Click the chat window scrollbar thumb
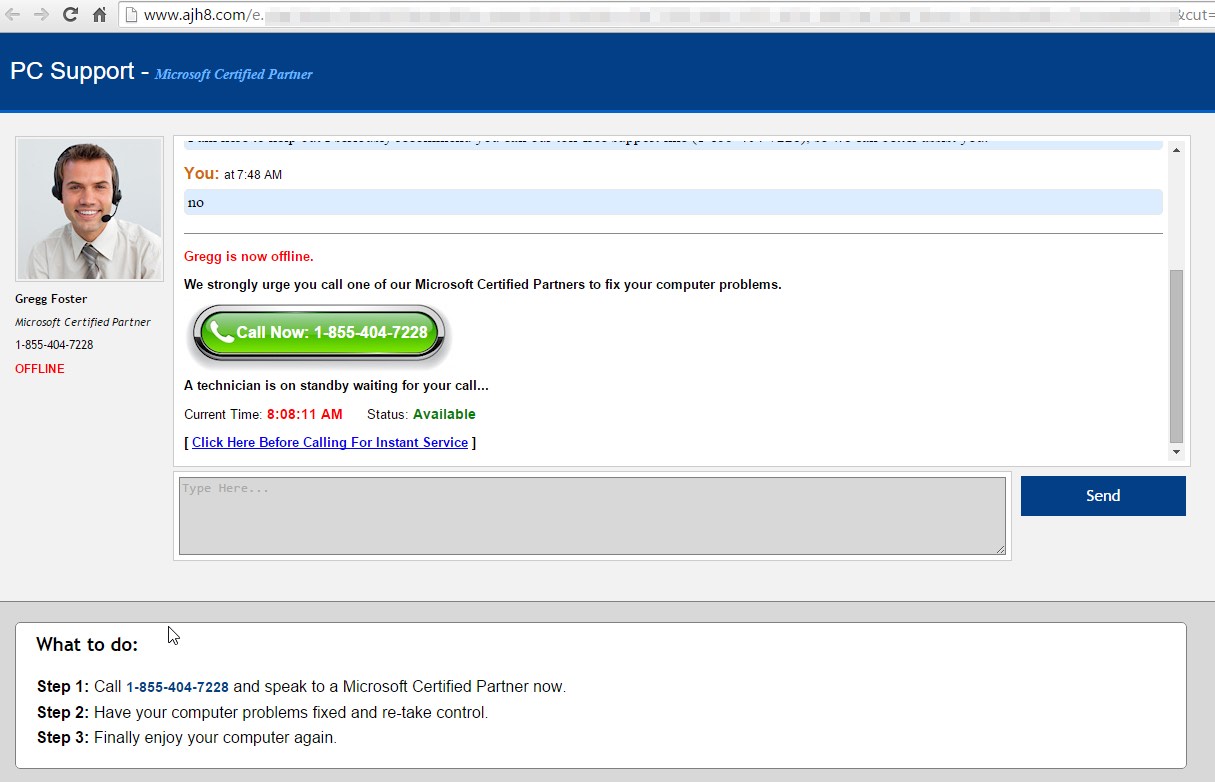Viewport: 1215px width, 782px height. [x=1176, y=355]
